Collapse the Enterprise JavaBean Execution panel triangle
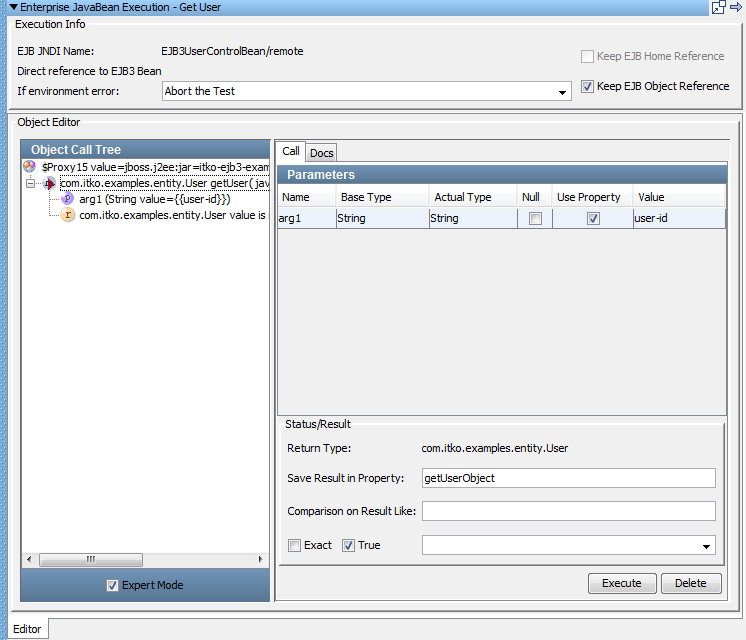The height and width of the screenshot is (640, 746). pos(13,7)
